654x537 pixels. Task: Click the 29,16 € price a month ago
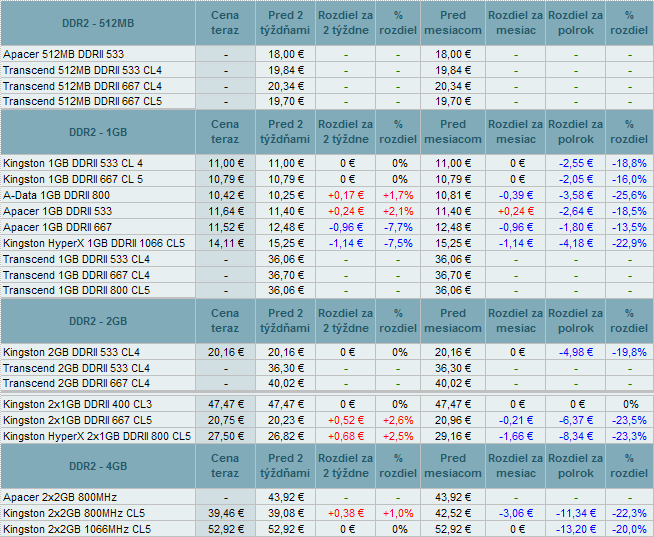pos(453,436)
